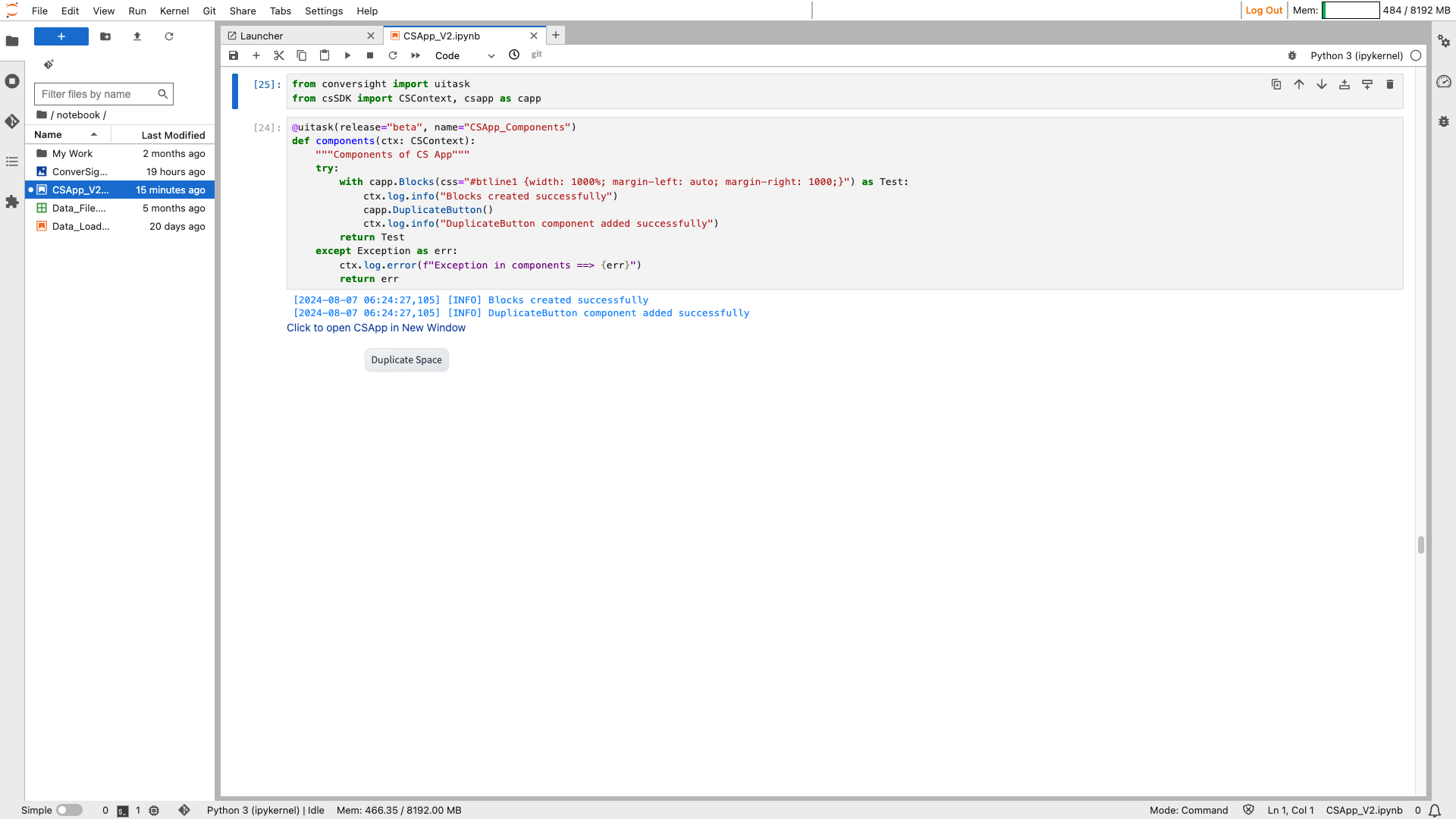The height and width of the screenshot is (819, 1456).
Task: Open the Git menu
Action: tap(209, 11)
